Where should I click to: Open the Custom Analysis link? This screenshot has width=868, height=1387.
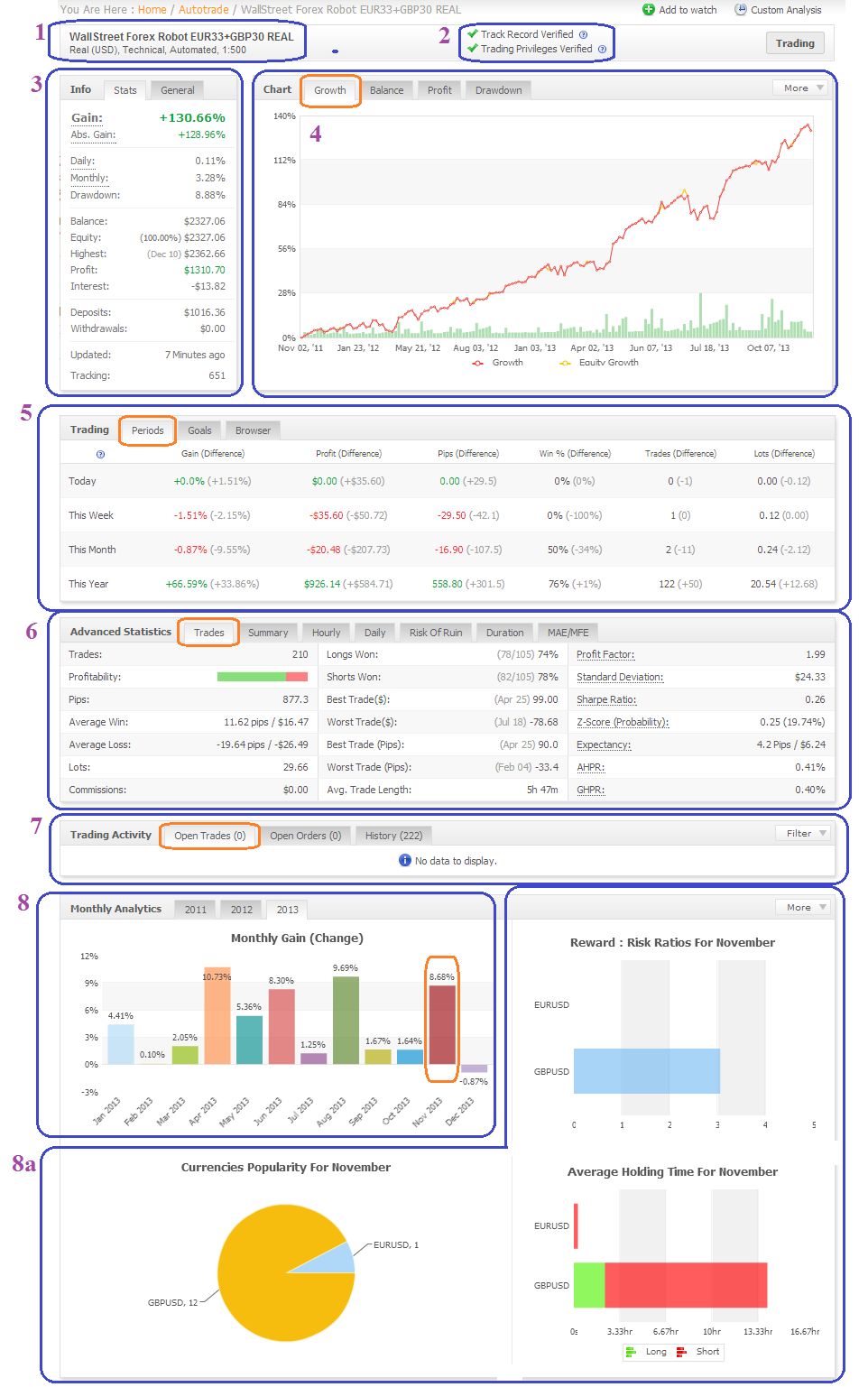[x=786, y=10]
